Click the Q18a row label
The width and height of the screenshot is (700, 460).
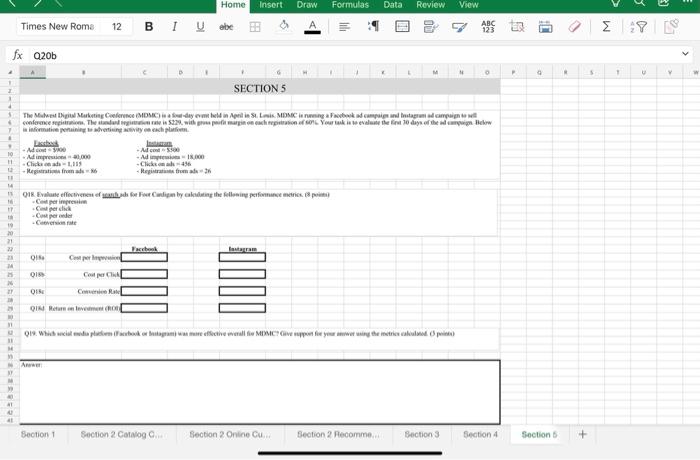click(x=37, y=258)
